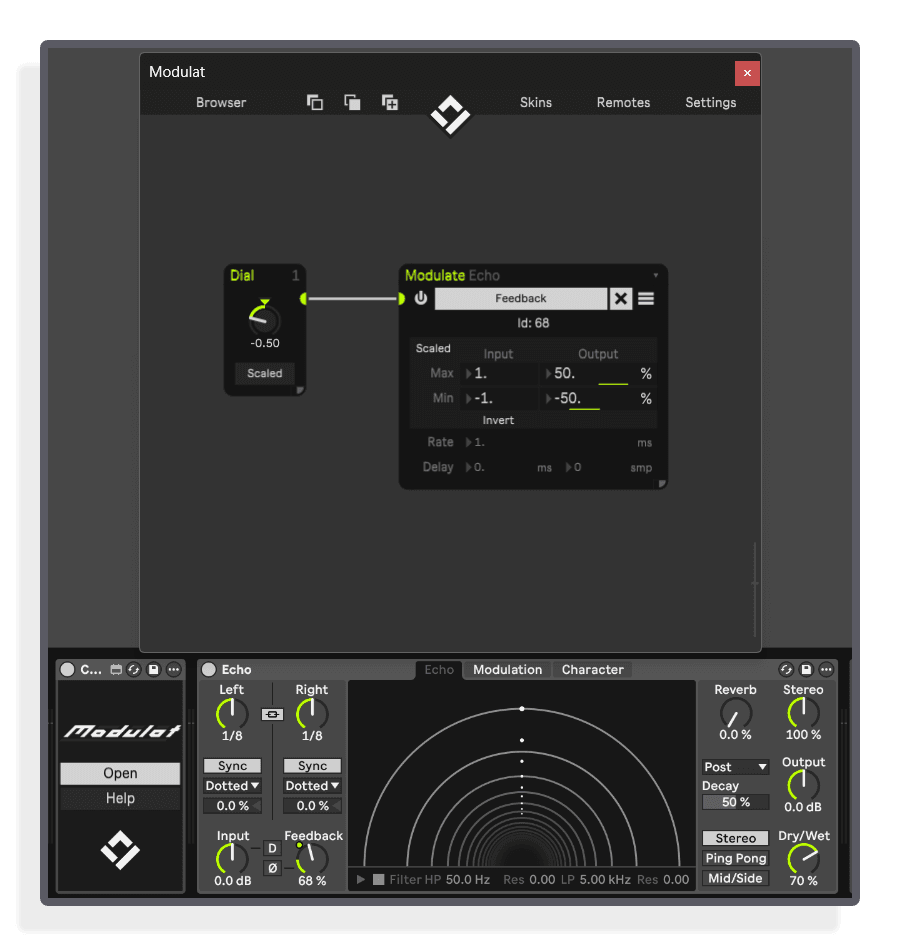This screenshot has height=946, width=900.
Task: Click the Decay 50 % slider
Action: pos(736,802)
